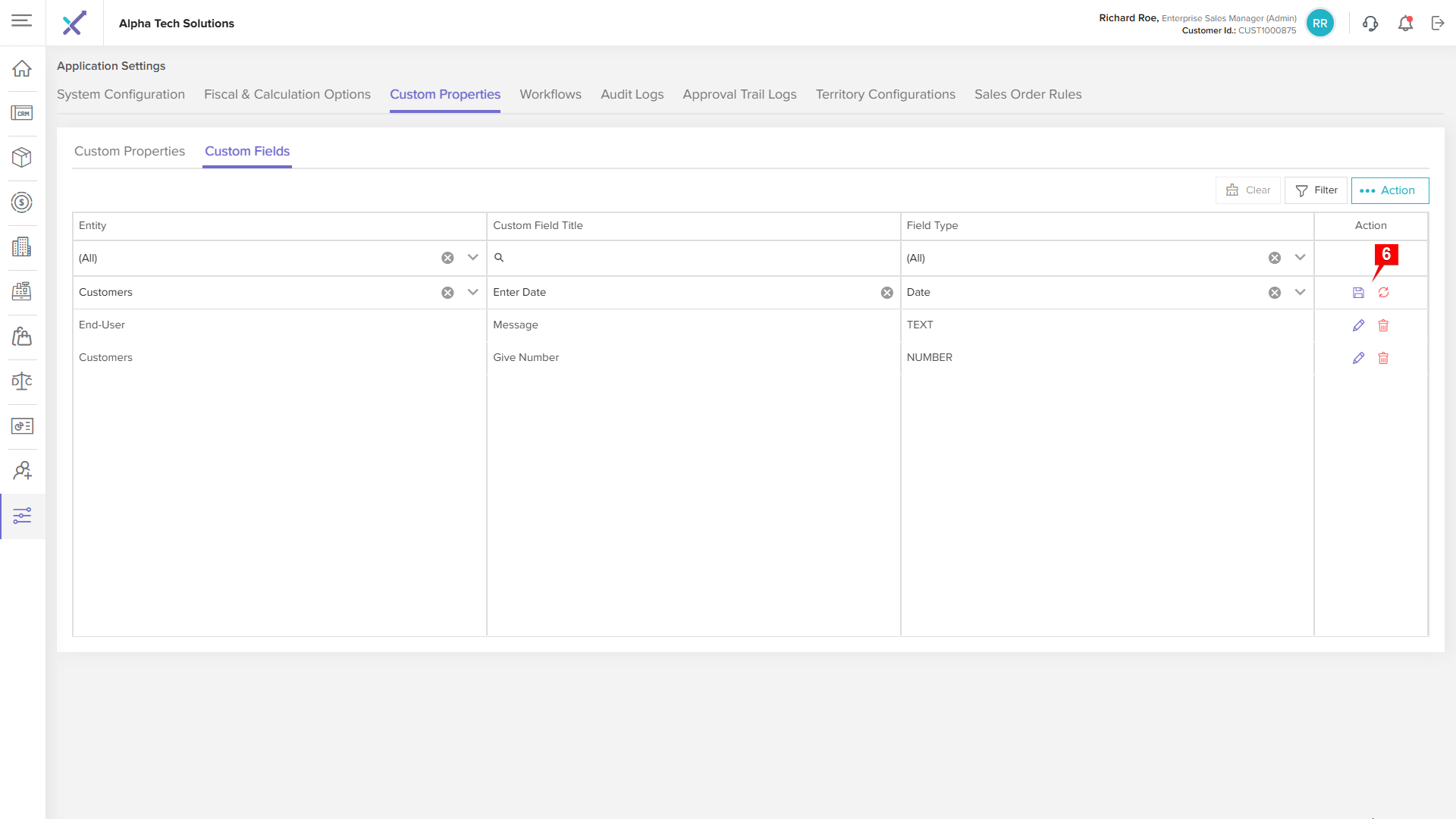Open the Action menu button
1456x819 pixels.
click(1389, 190)
